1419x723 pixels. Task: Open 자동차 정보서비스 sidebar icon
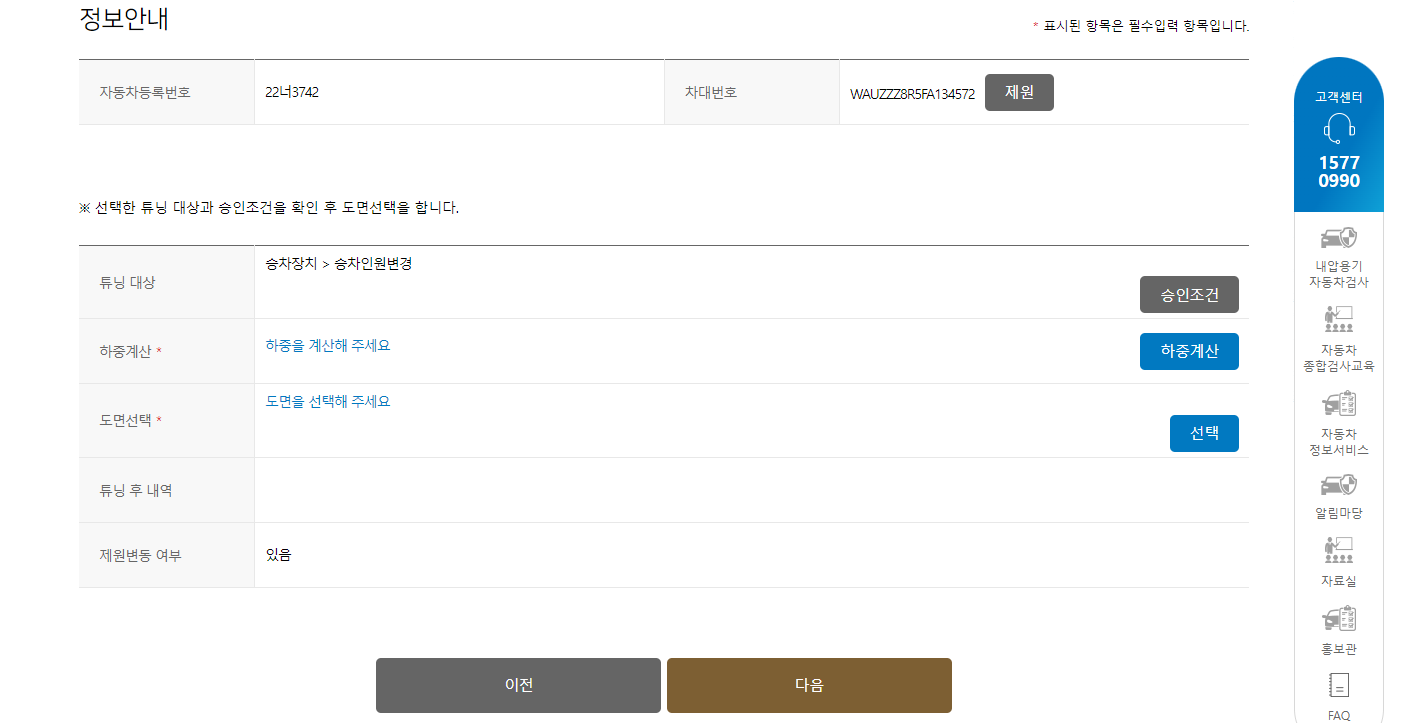1338,403
